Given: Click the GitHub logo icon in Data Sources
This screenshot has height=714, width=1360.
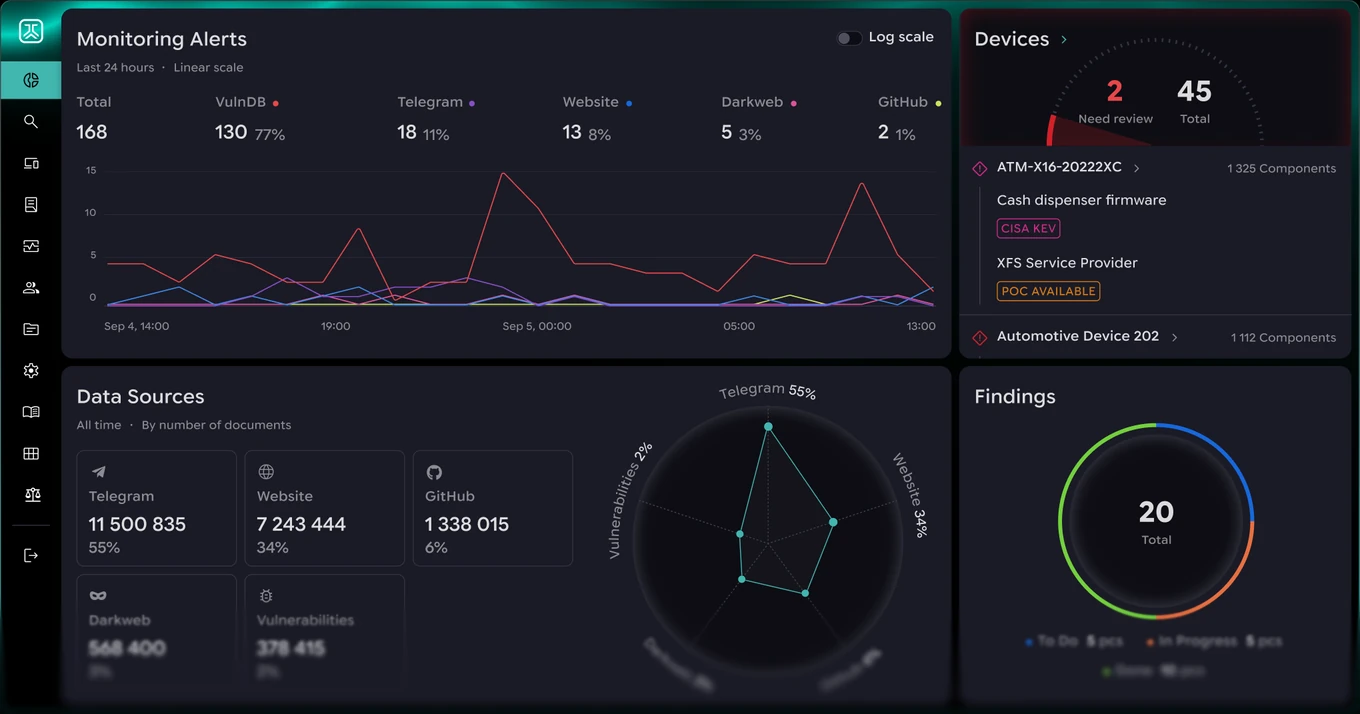Looking at the screenshot, I should [434, 472].
